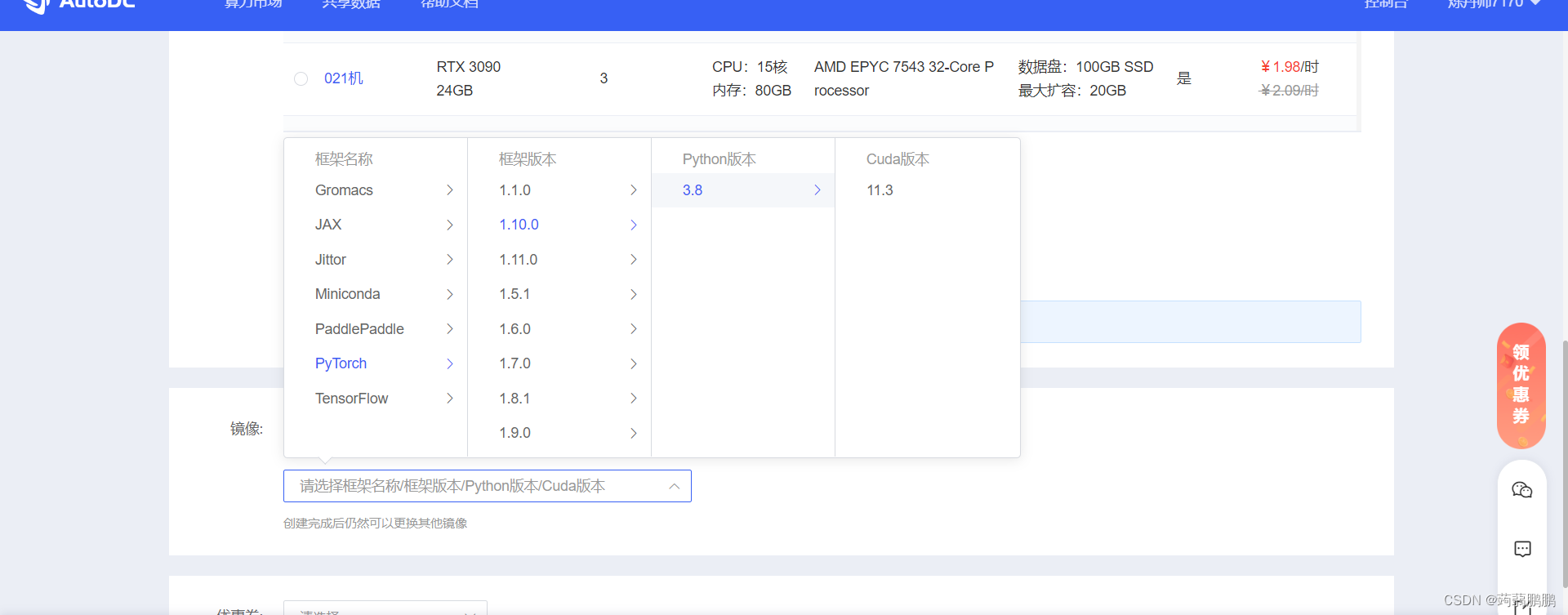
Task: Expand the 1.5.1 version chevron
Action: tap(634, 294)
